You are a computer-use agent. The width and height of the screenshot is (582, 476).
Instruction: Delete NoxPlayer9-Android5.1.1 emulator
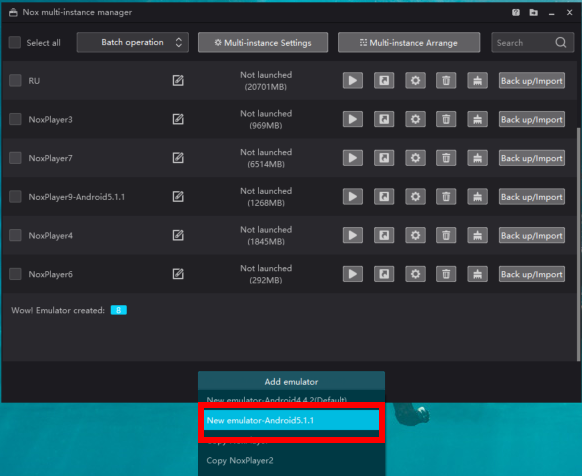[x=446, y=196]
